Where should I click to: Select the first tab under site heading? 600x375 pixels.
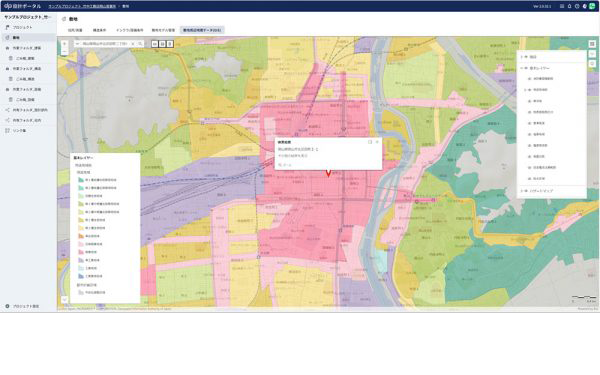click(75, 30)
